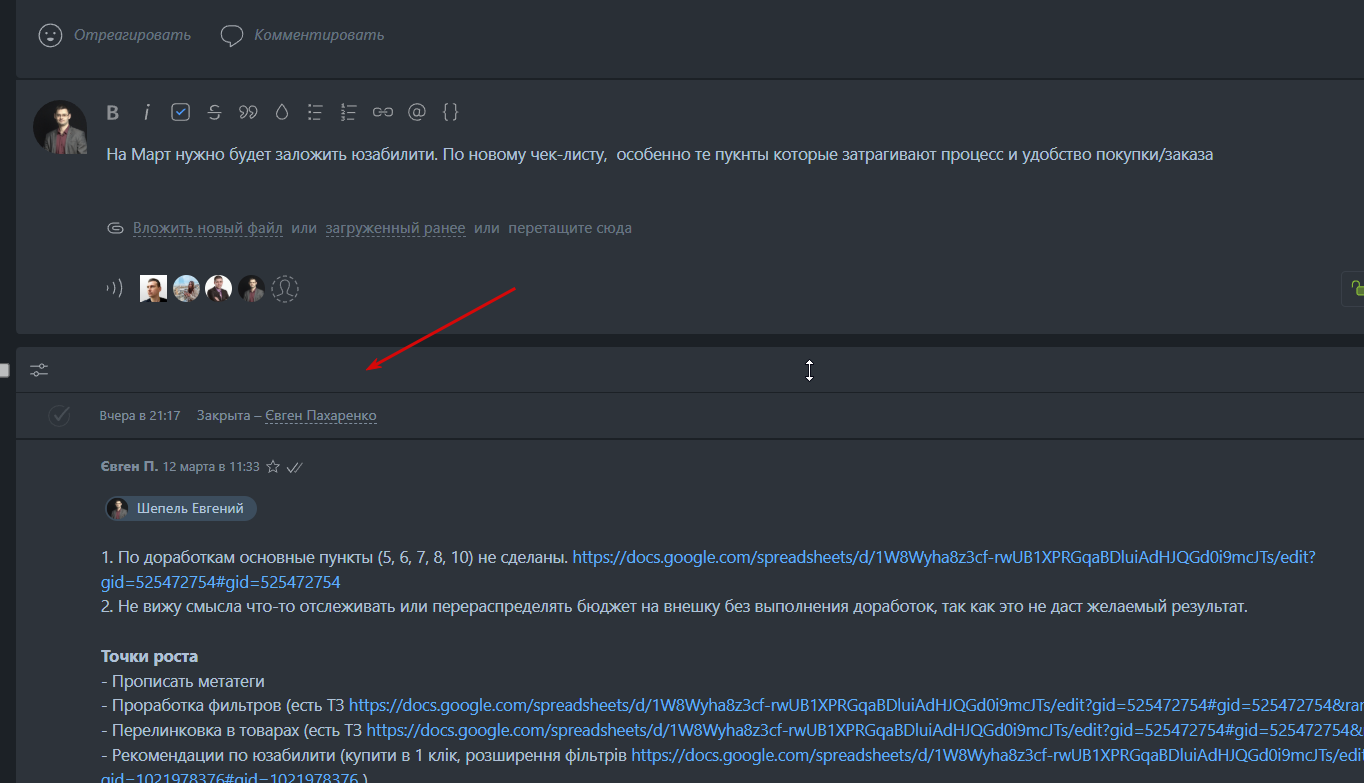Insert a numbered list

(348, 112)
